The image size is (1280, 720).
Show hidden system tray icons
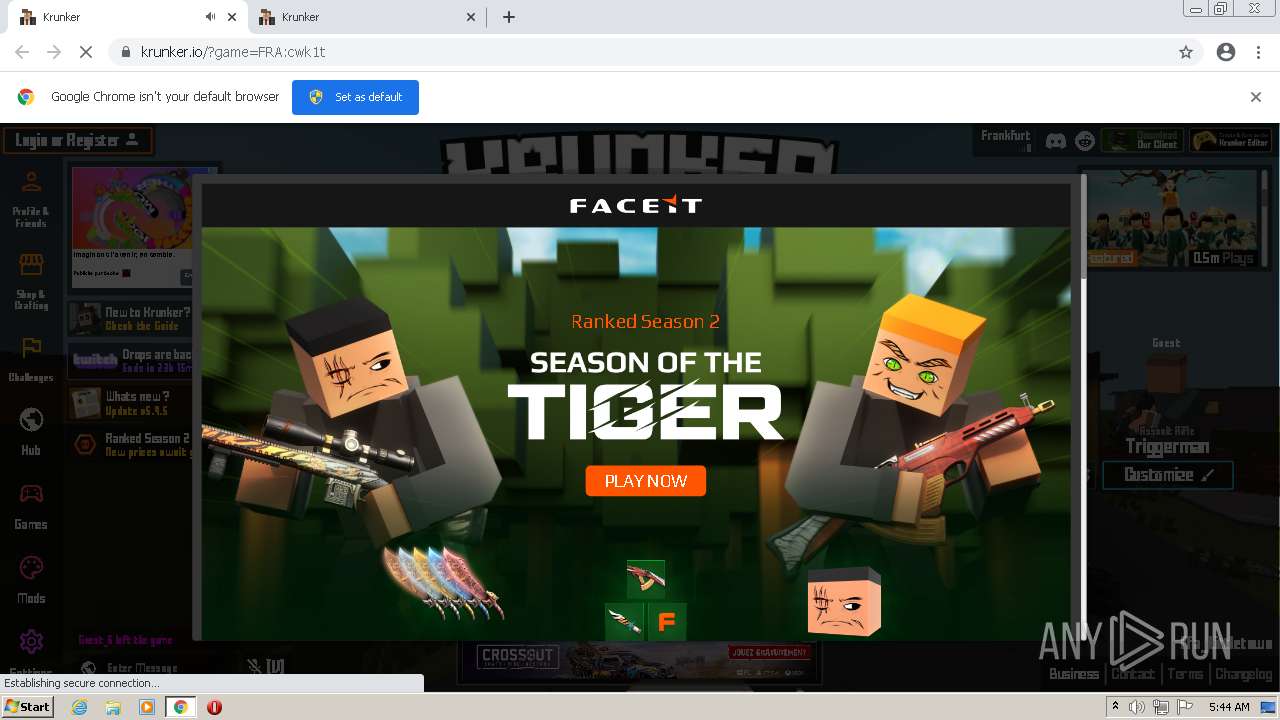click(x=1116, y=707)
